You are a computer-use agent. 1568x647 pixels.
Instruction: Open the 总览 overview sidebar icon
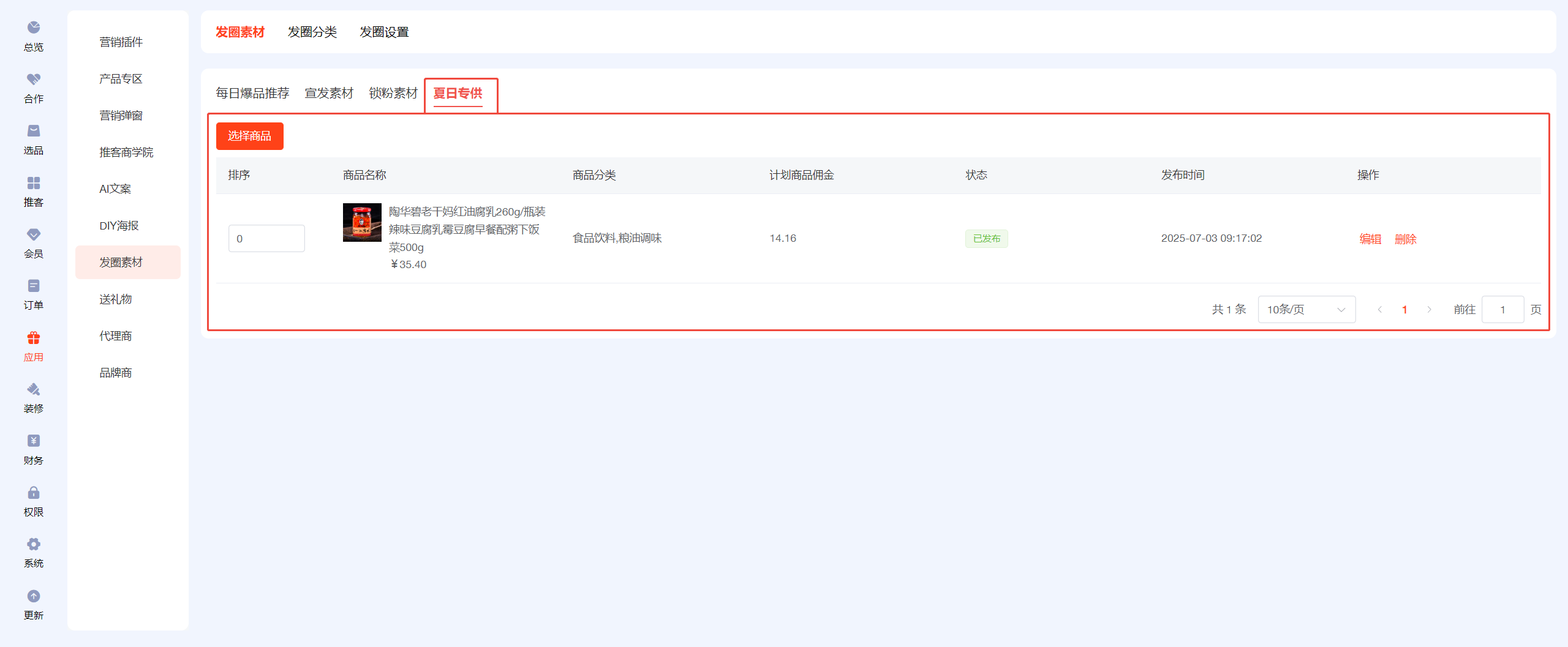[x=34, y=28]
